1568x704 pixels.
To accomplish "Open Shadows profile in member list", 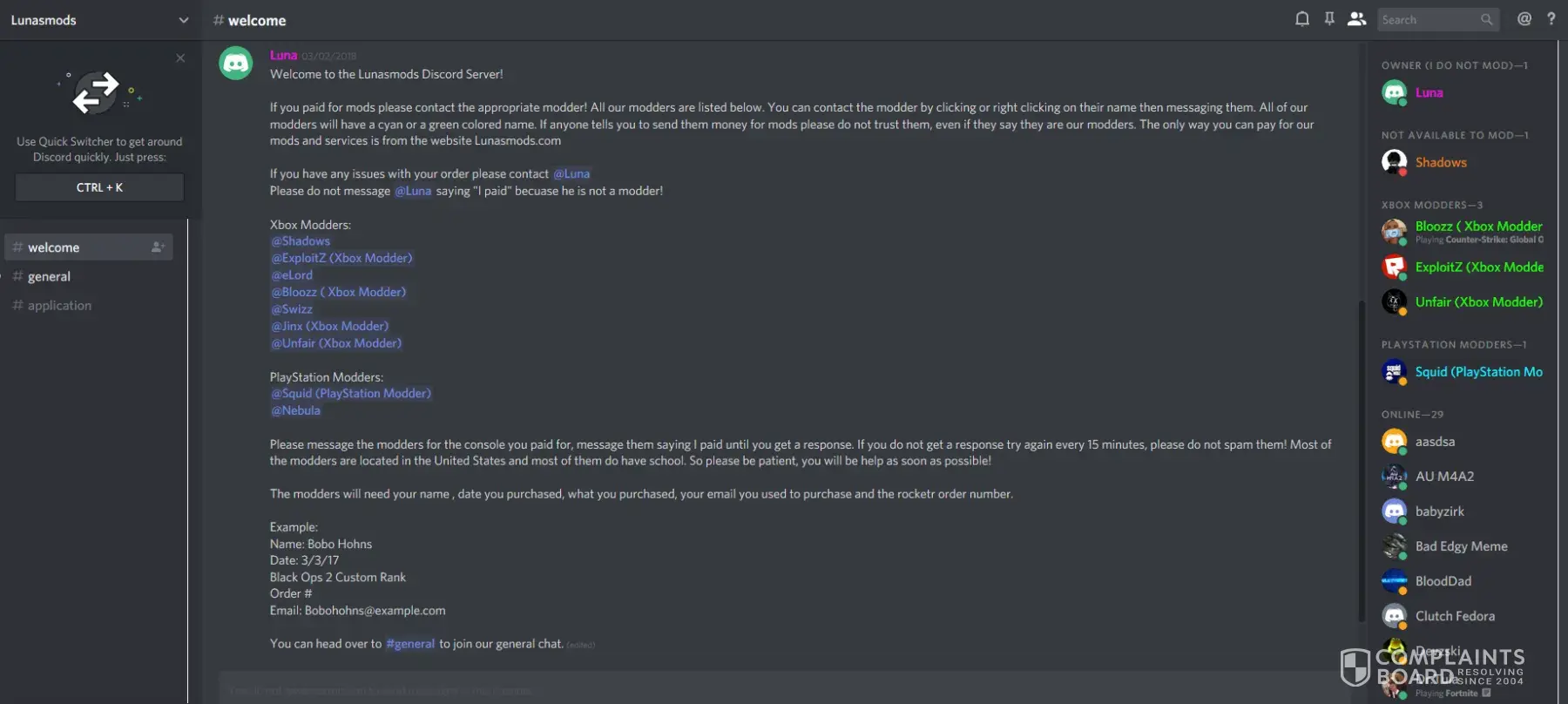I will click(1441, 163).
